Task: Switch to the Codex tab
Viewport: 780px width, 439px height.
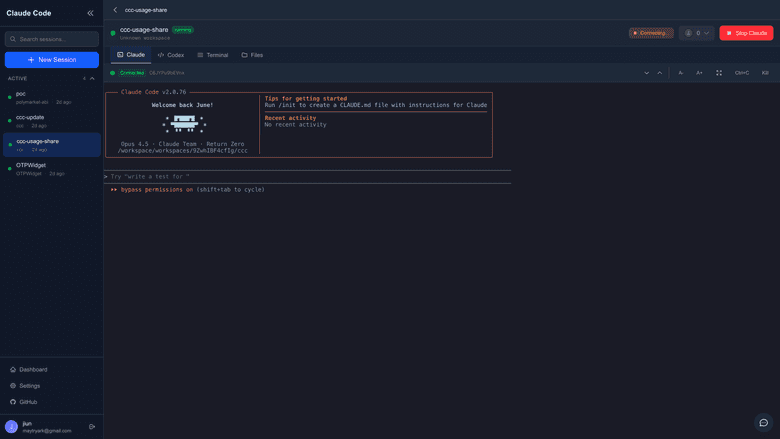Action: point(171,55)
